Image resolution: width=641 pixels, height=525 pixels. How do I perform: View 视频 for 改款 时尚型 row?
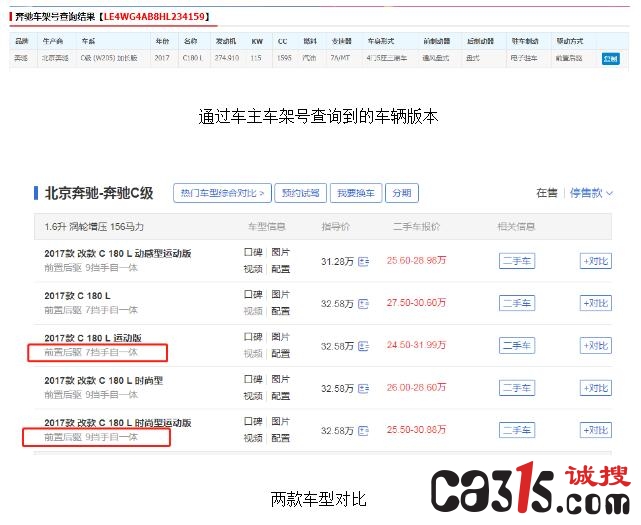coord(253,396)
